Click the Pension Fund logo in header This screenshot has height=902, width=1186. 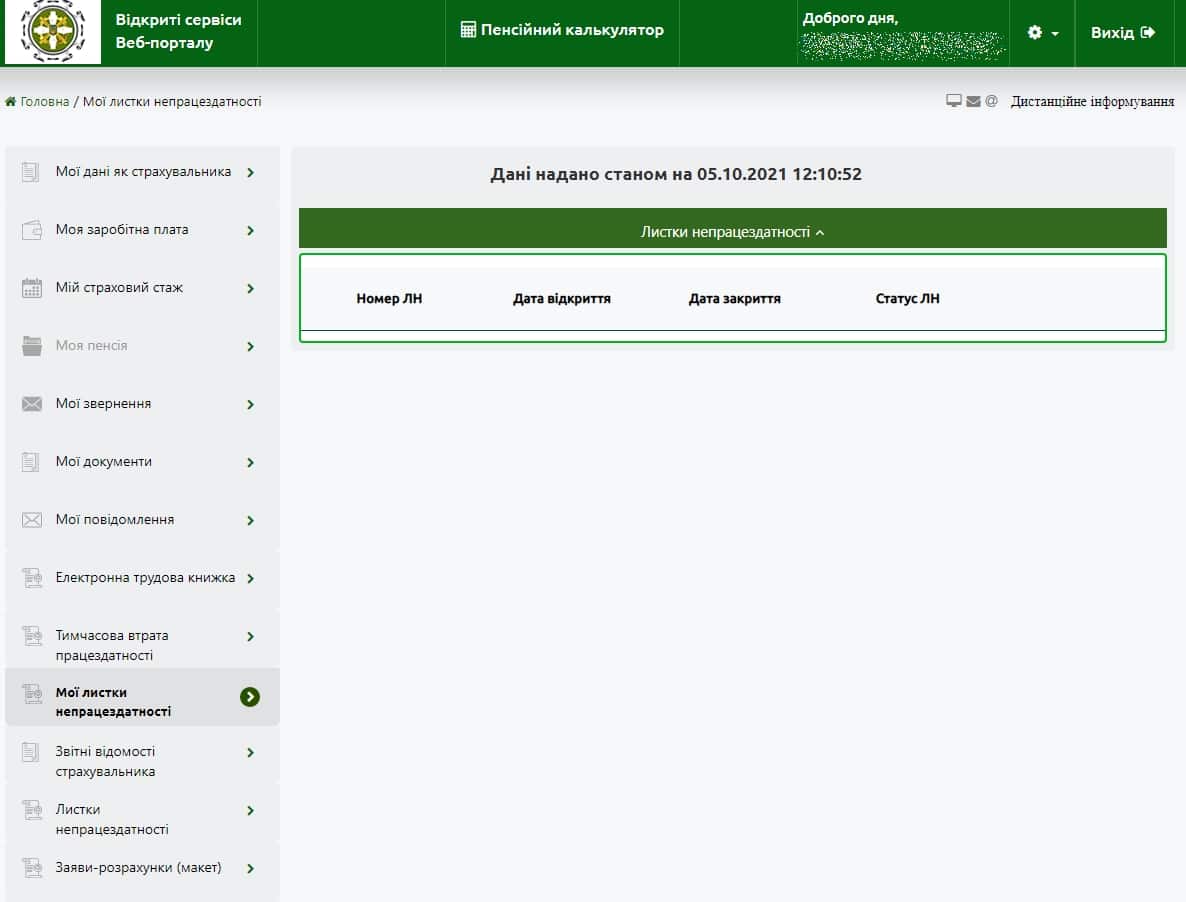click(53, 32)
